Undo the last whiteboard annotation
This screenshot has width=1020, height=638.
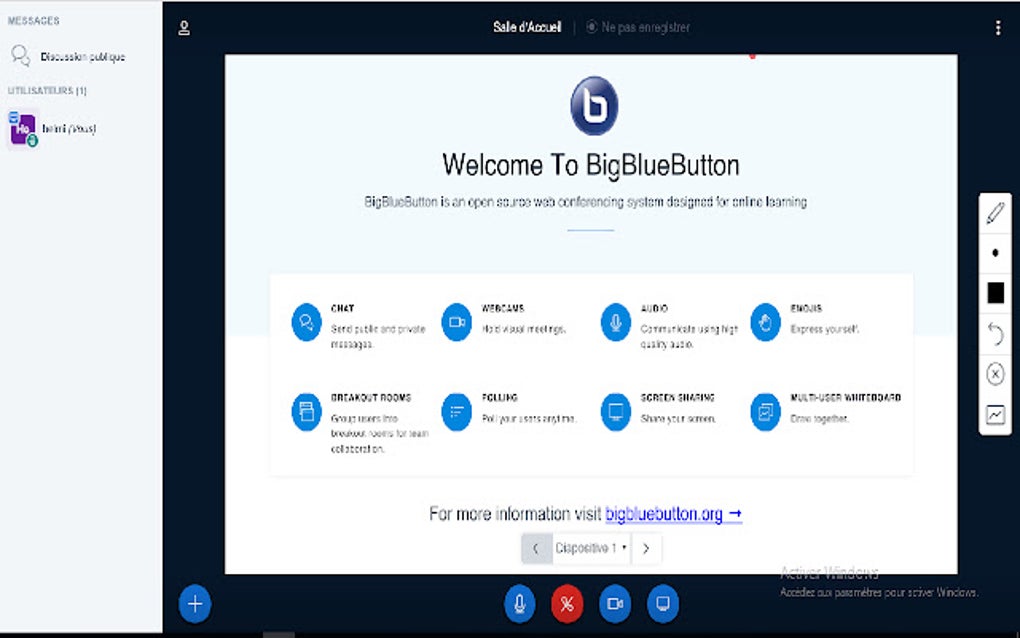point(994,333)
